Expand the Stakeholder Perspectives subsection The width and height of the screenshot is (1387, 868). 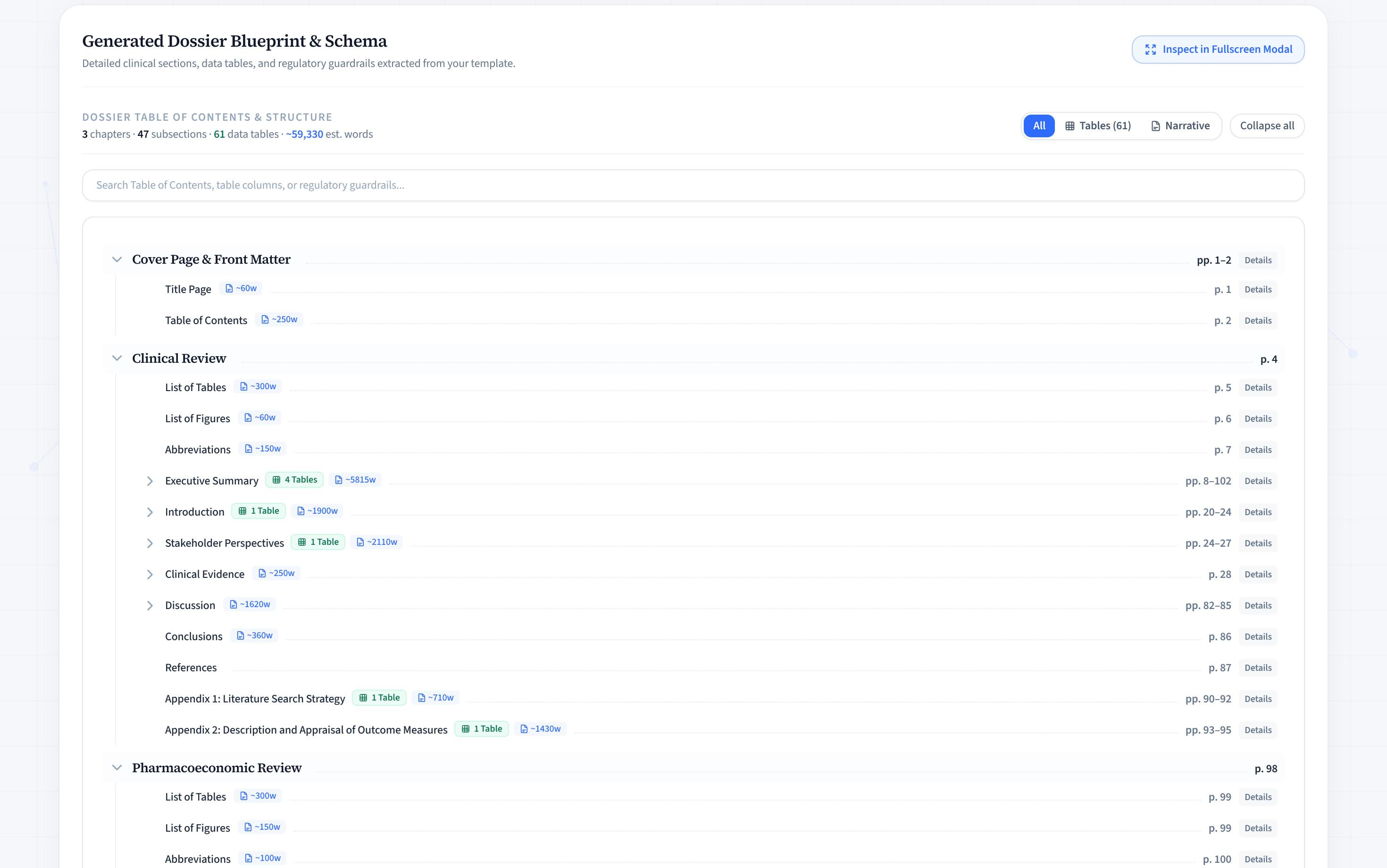click(150, 543)
